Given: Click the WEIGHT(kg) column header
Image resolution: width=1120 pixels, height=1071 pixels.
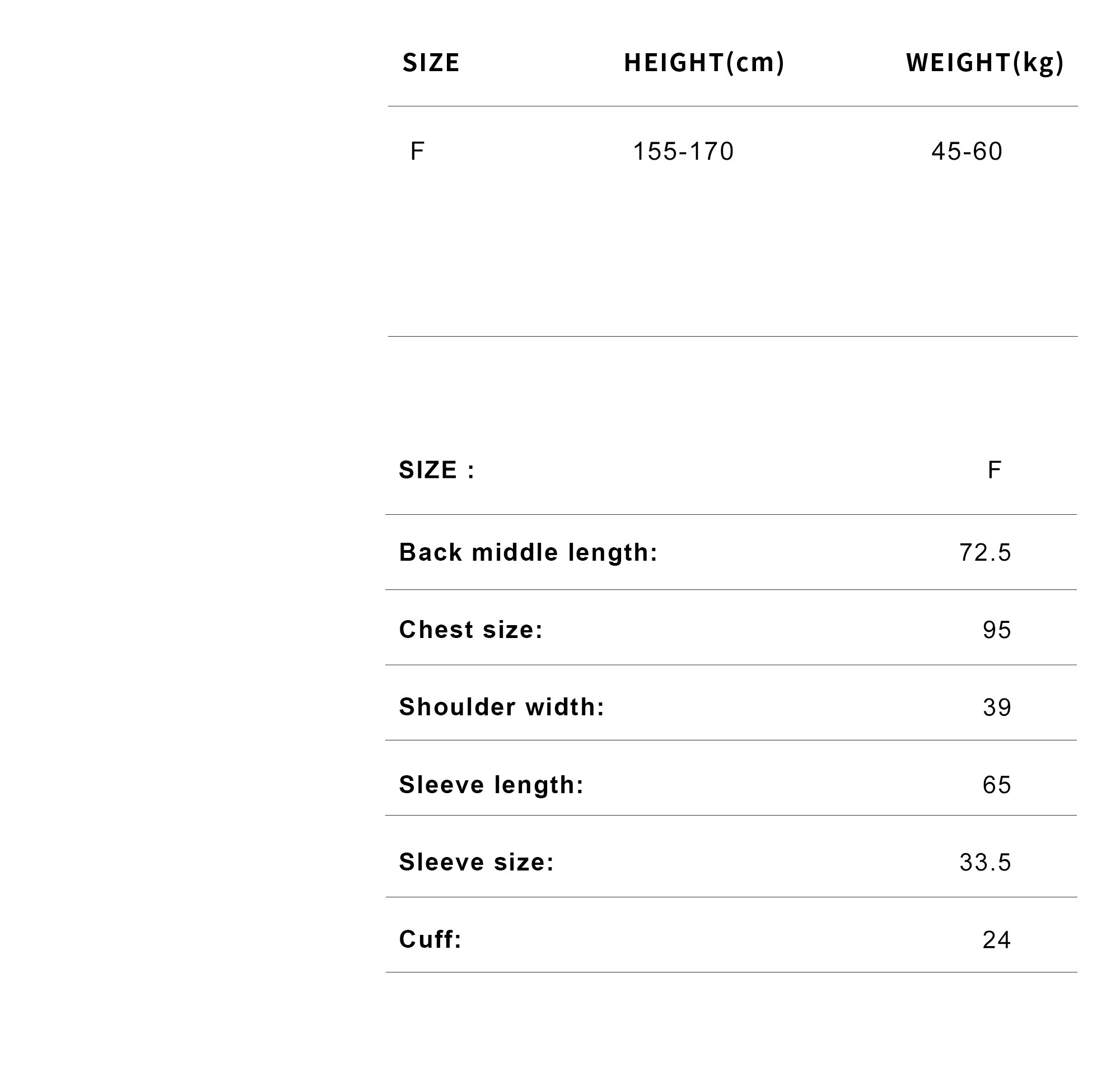Looking at the screenshot, I should pyautogui.click(x=984, y=63).
